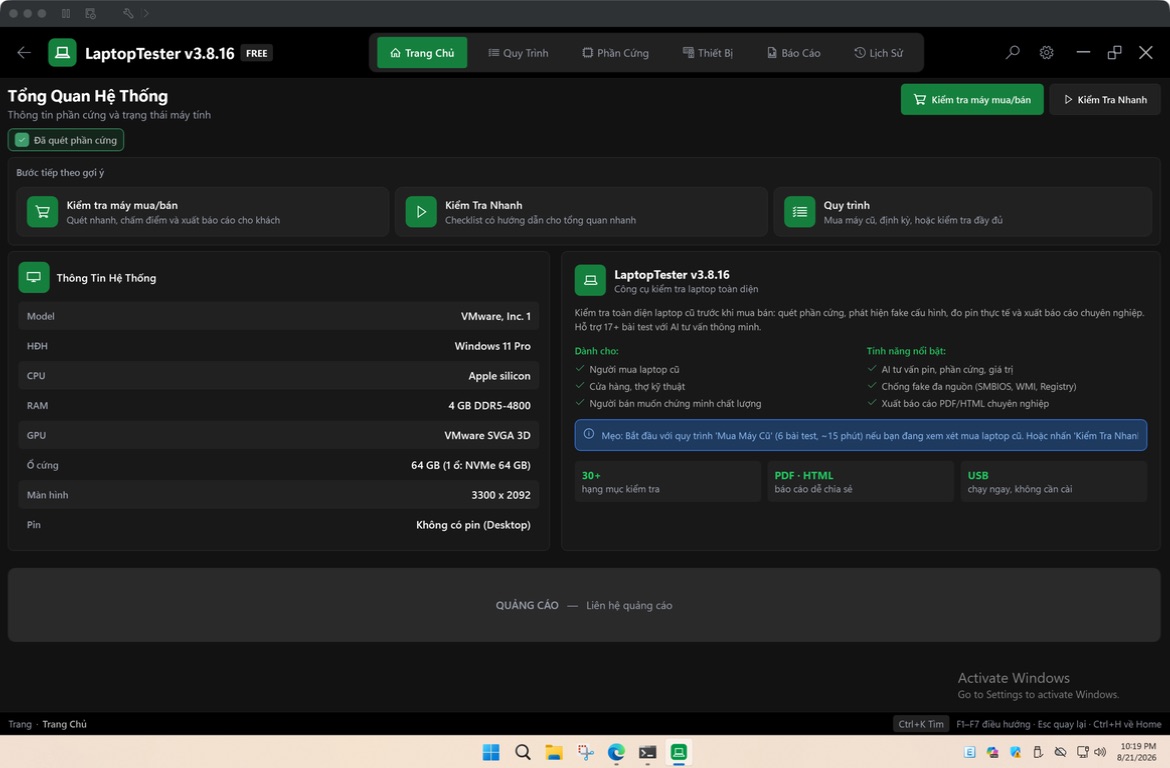Click the LaptopTester icon in the taskbar
Image resolution: width=1170 pixels, height=768 pixels.
(678, 752)
